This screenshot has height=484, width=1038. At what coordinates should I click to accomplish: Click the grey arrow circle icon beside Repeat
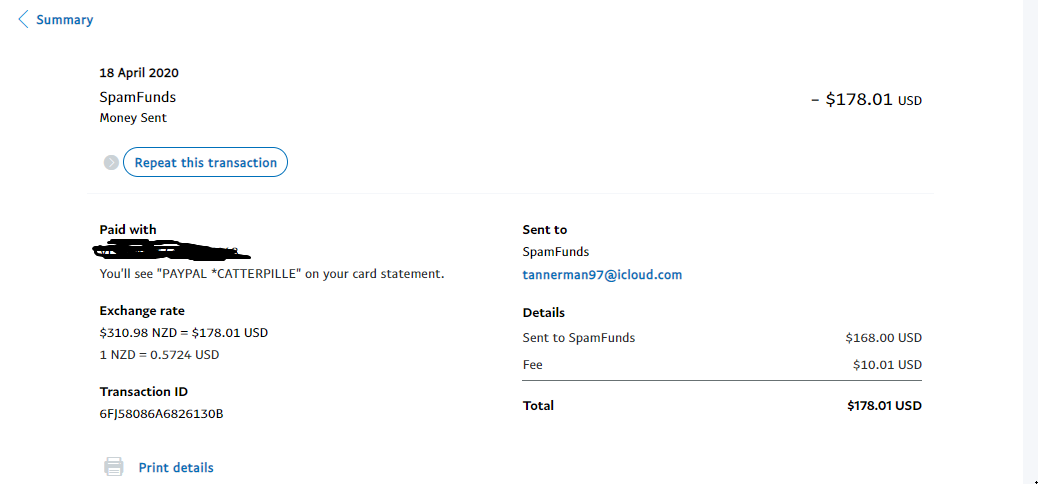tap(111, 163)
